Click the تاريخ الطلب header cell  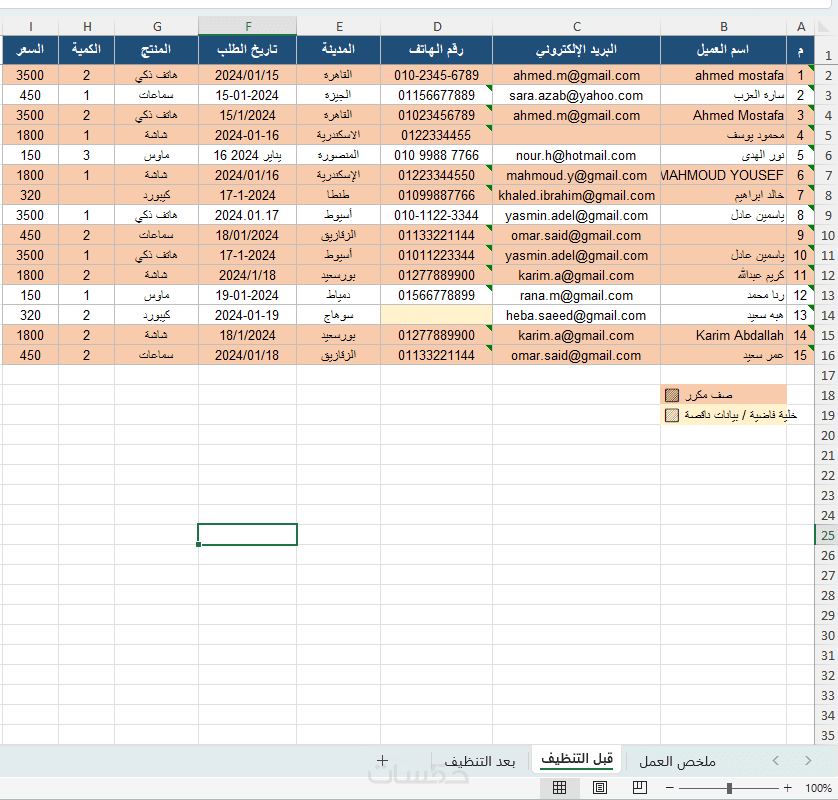tap(247, 50)
